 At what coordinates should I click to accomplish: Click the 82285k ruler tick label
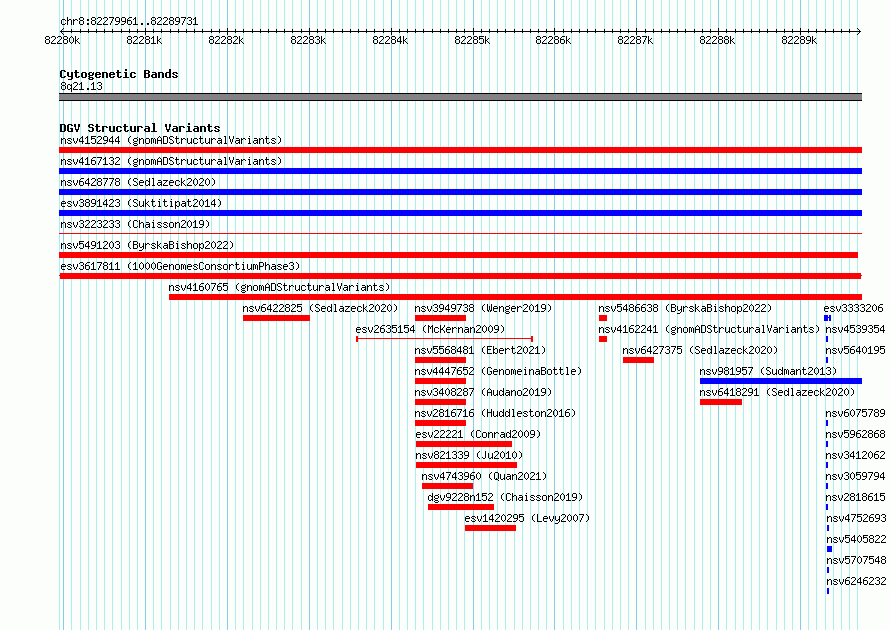point(472,40)
